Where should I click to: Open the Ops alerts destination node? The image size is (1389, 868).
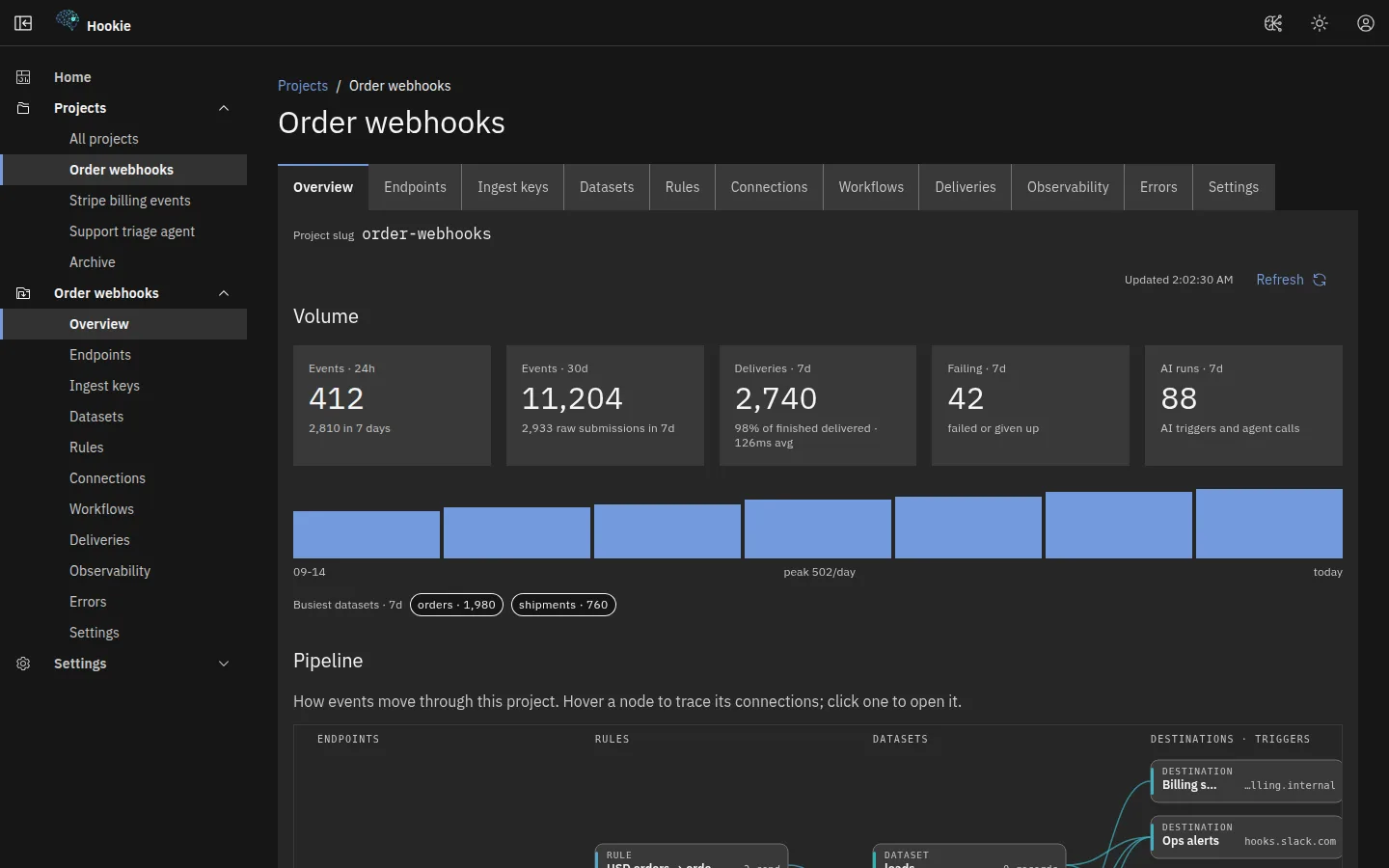point(1246,835)
